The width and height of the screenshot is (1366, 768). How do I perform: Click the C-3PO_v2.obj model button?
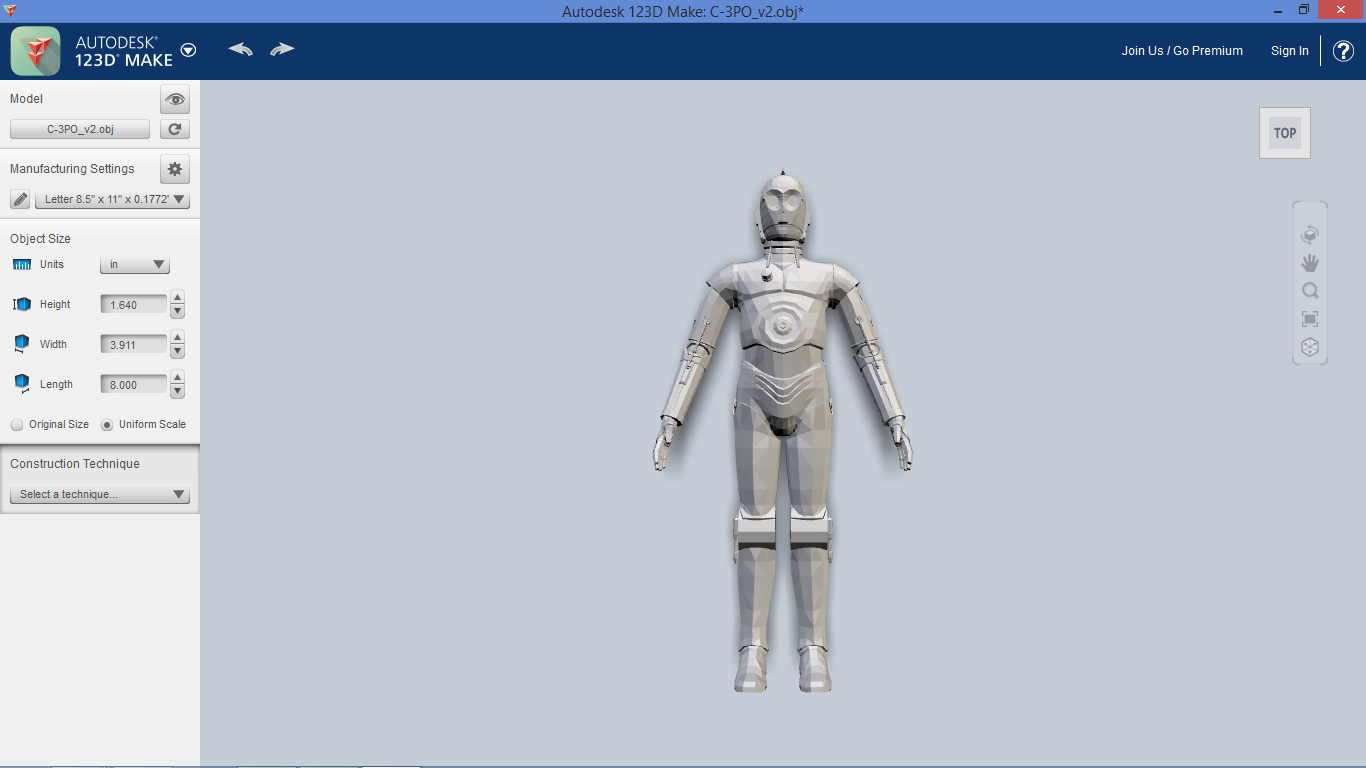coord(80,129)
